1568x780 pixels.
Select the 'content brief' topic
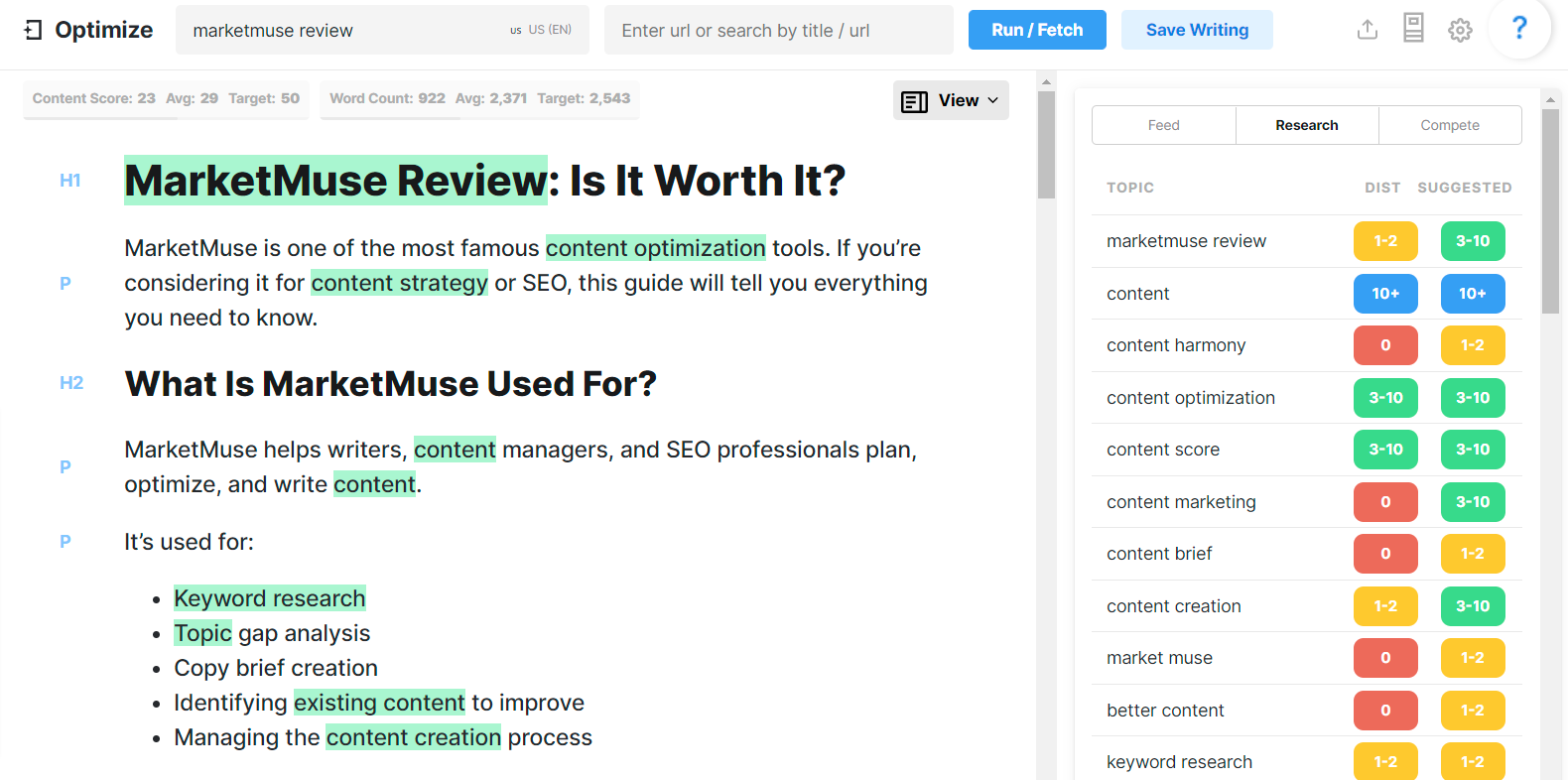point(1307,554)
